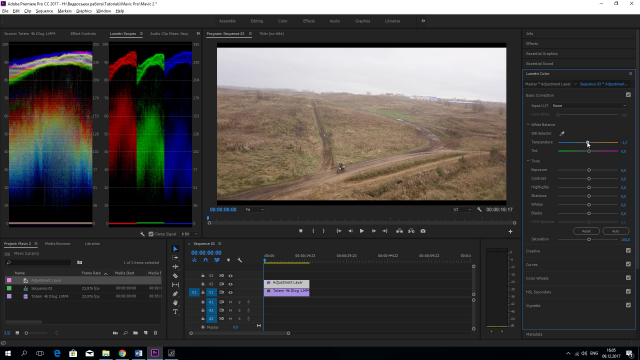640x360 pixels.
Task: Open scopes bit depth dropdown
Action: 189,234
